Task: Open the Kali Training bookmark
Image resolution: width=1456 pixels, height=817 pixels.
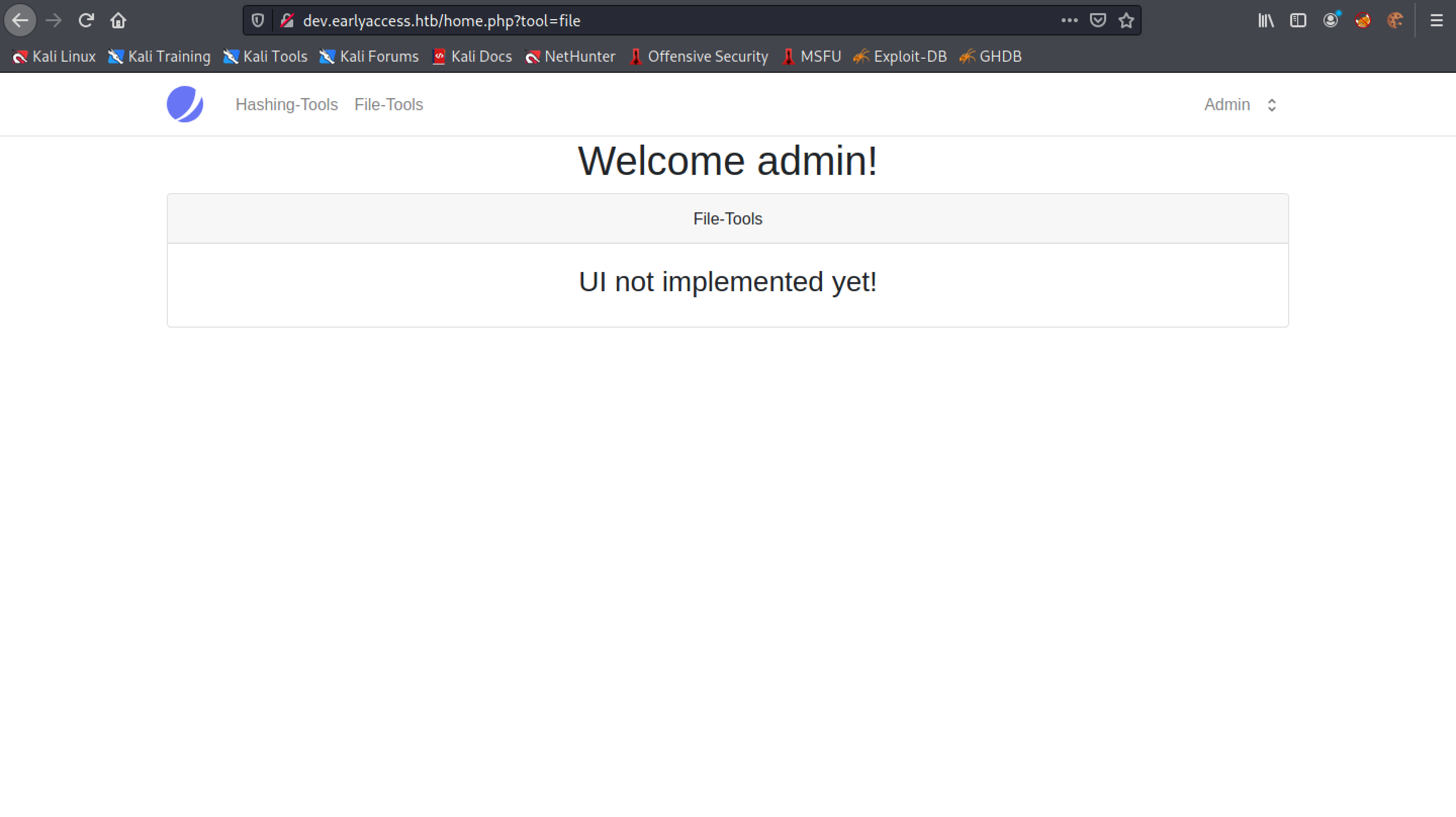Action: [x=159, y=57]
